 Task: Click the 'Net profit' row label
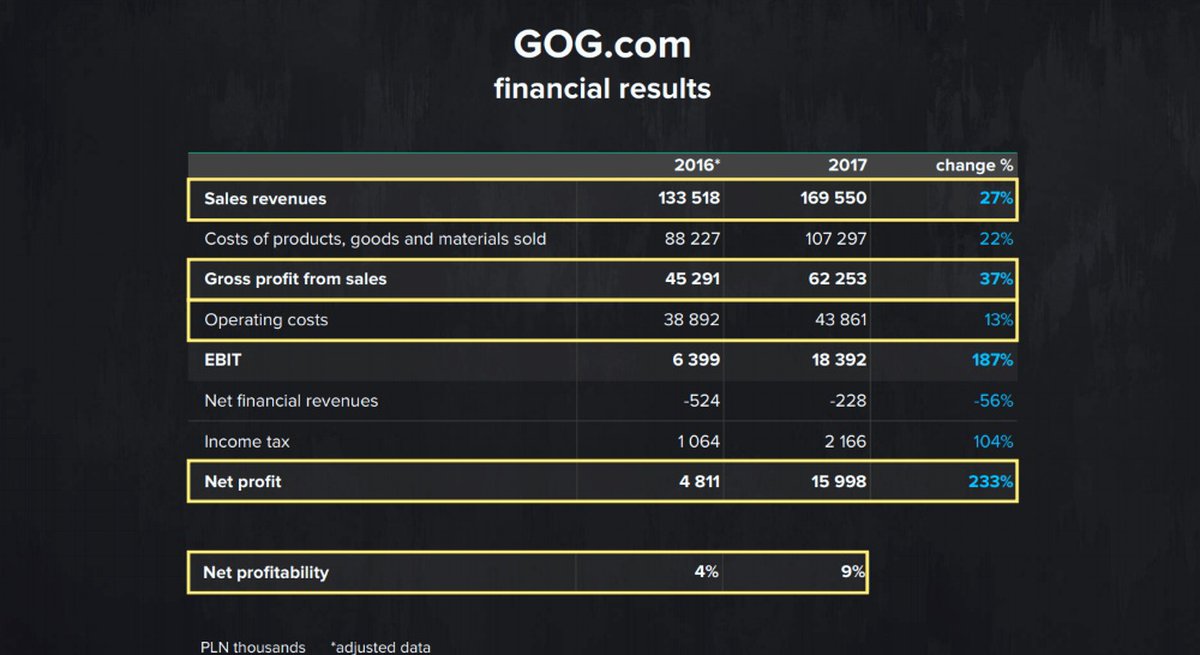243,482
